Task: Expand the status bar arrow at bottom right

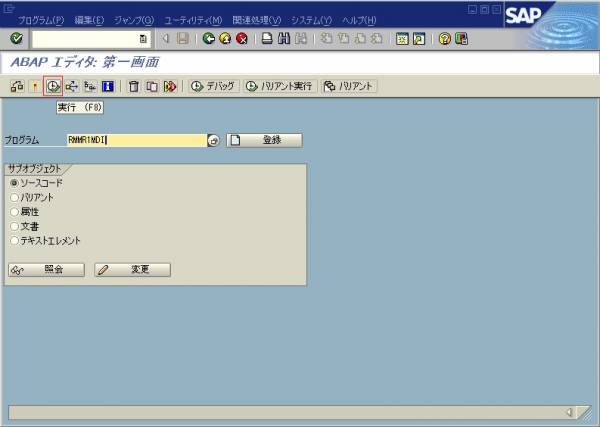Action: tap(569, 412)
